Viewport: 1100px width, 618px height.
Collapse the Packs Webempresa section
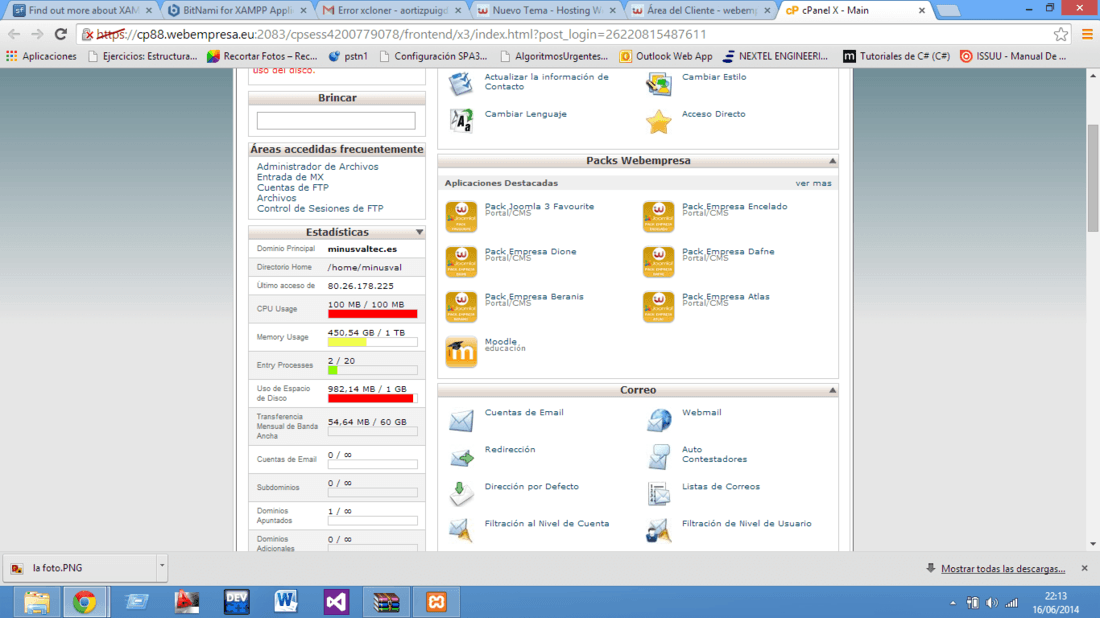click(832, 161)
